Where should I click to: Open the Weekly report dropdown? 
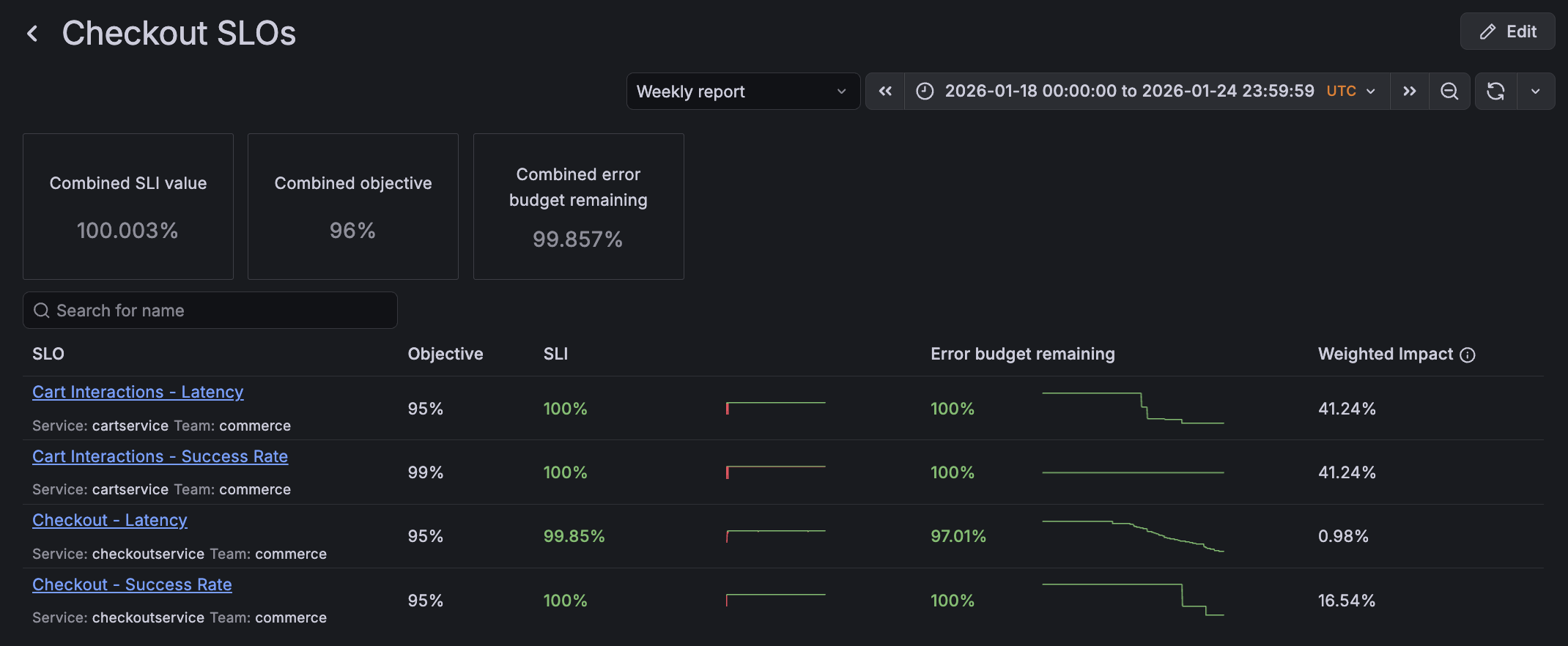pyautogui.click(x=742, y=92)
